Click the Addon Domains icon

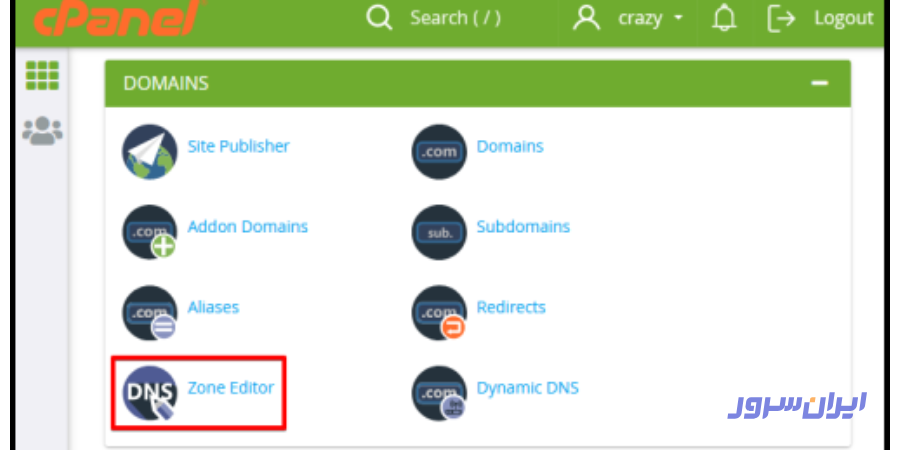coord(149,232)
